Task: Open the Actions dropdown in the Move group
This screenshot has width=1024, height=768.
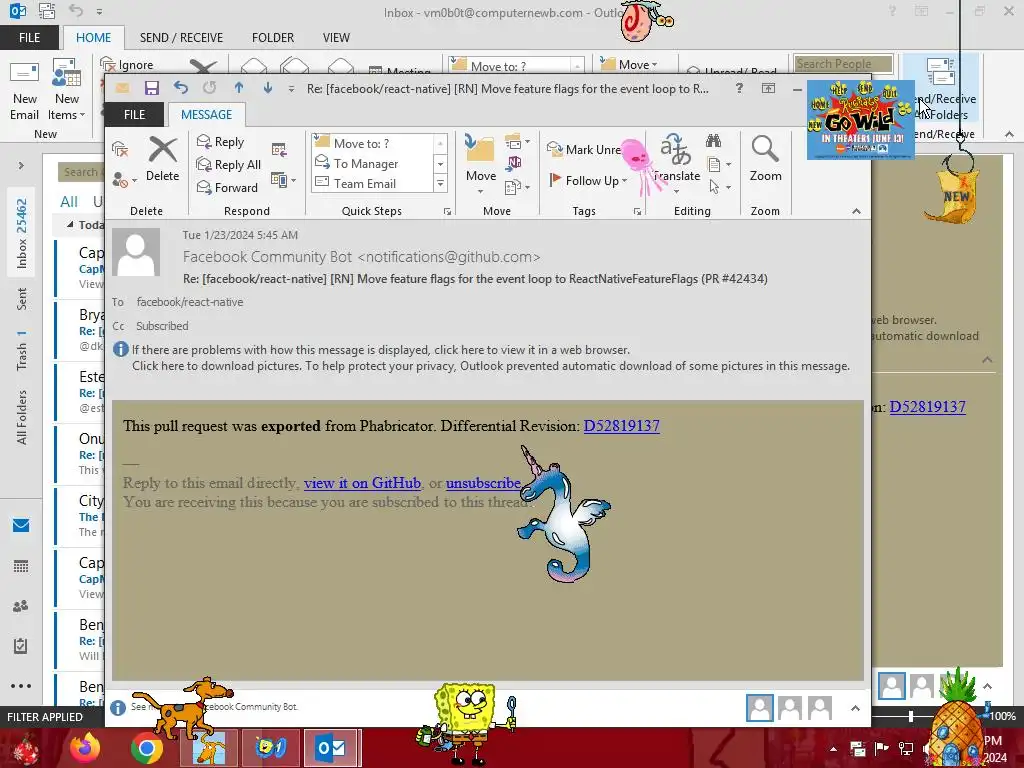Action: pyautogui.click(x=517, y=188)
